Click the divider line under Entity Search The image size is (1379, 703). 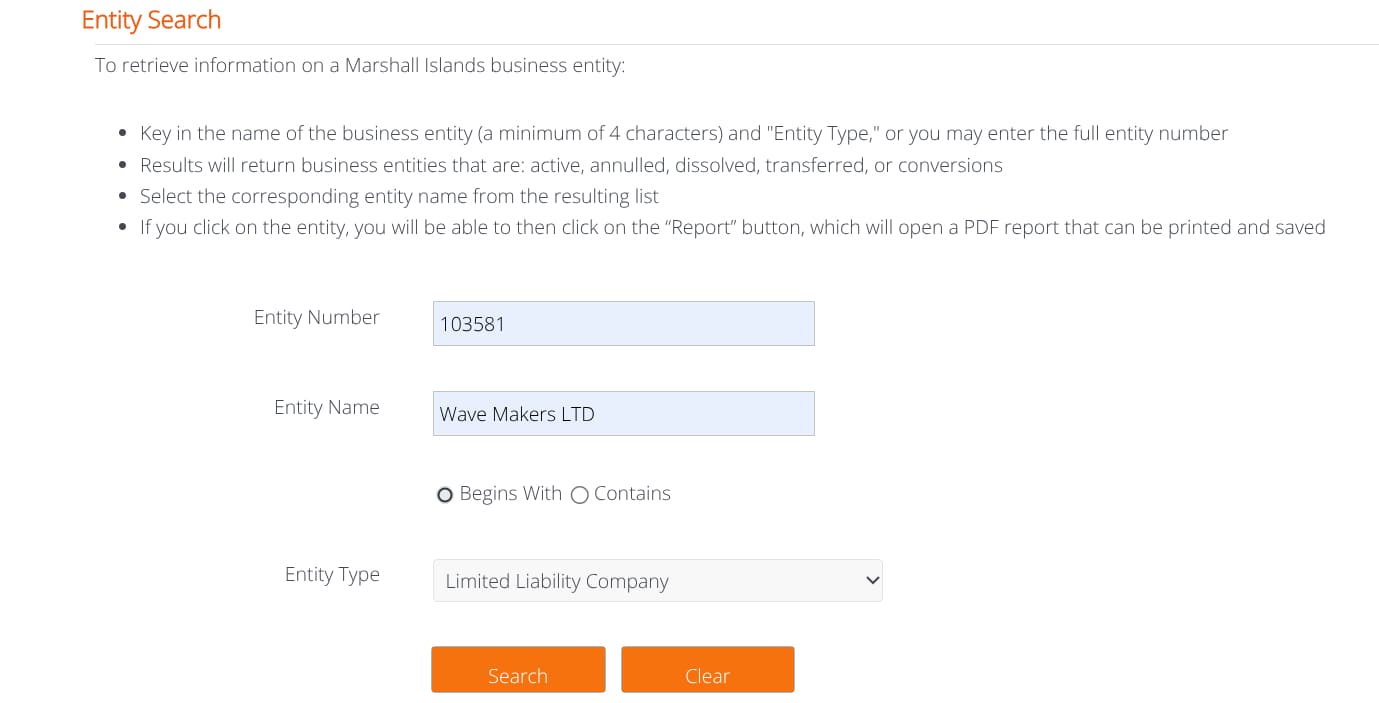[x=736, y=44]
